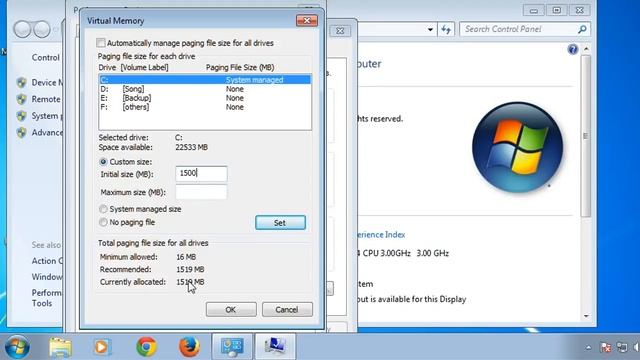The height and width of the screenshot is (360, 640).
Task: Open Windows Explorer from taskbar
Action: point(60,347)
